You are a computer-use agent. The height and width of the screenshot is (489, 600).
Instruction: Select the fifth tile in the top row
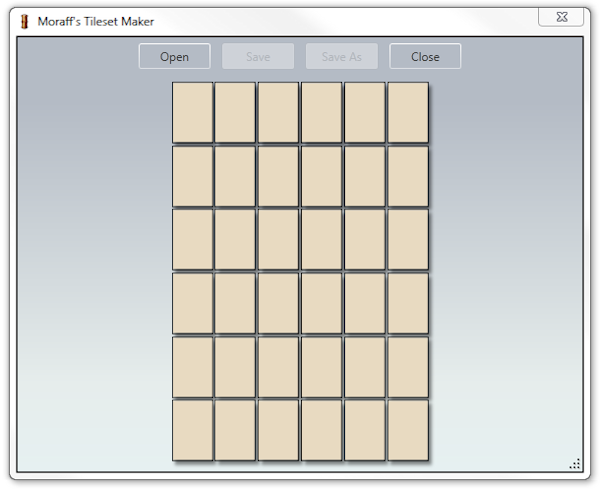tap(365, 112)
